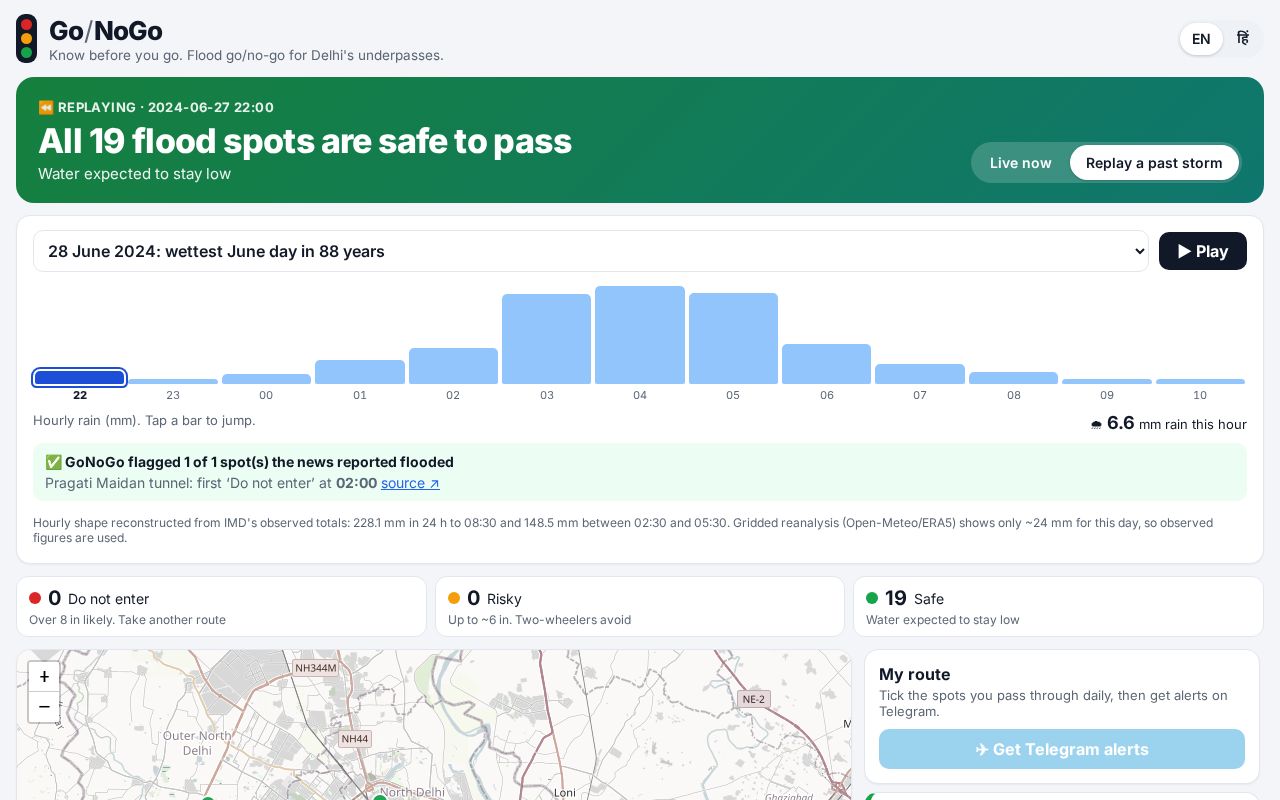Select Replay a past storm mode
Viewport: 1280px width, 800px height.
(1154, 163)
